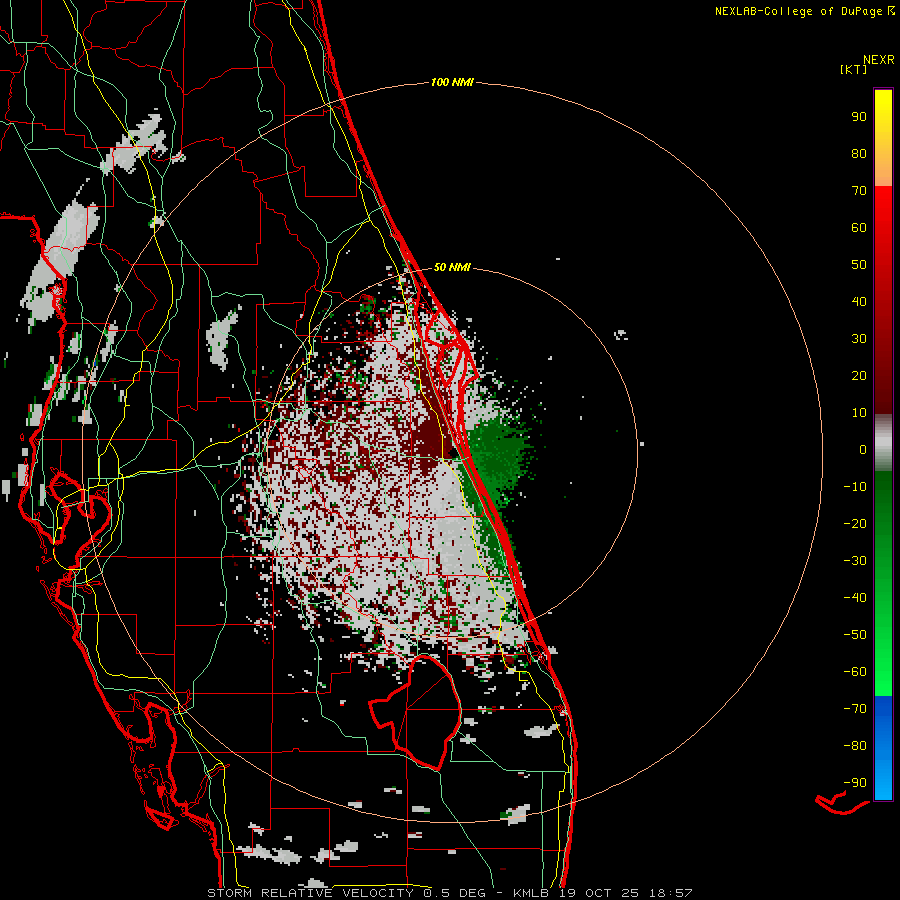Click the STORM RELATIVE VELOCITY caption at bottom
This screenshot has width=900, height=900.
pyautogui.click(x=451, y=893)
